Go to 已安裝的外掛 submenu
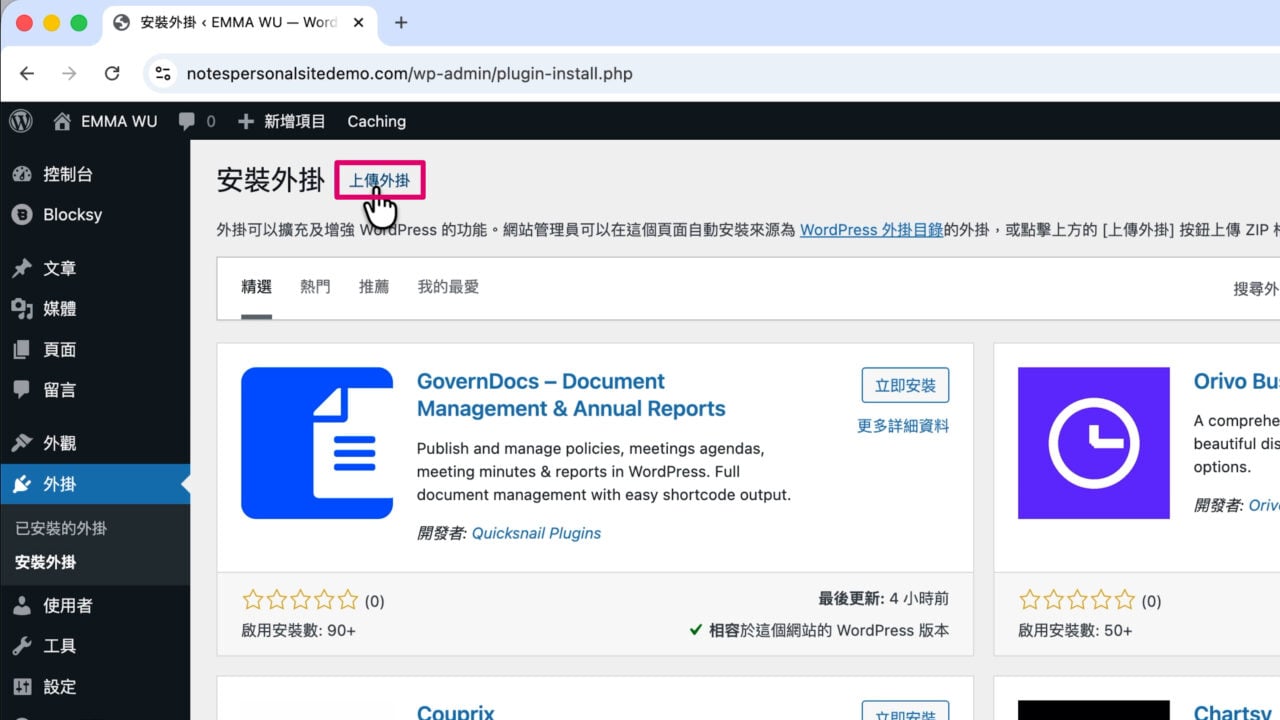The height and width of the screenshot is (720, 1280). pos(61,528)
